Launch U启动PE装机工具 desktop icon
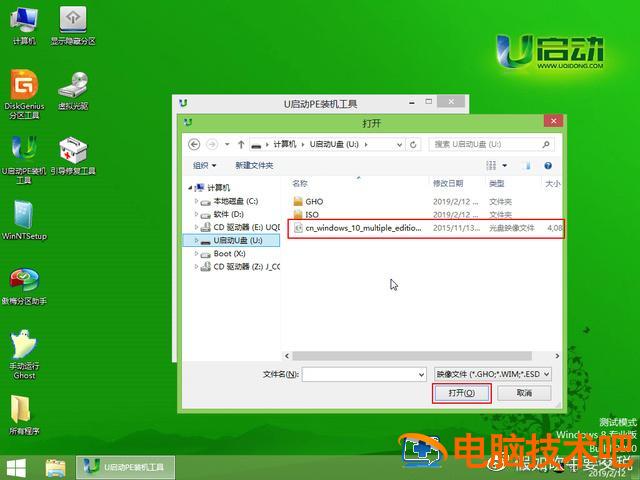Screen dimensions: 640x480 click(x=24, y=159)
